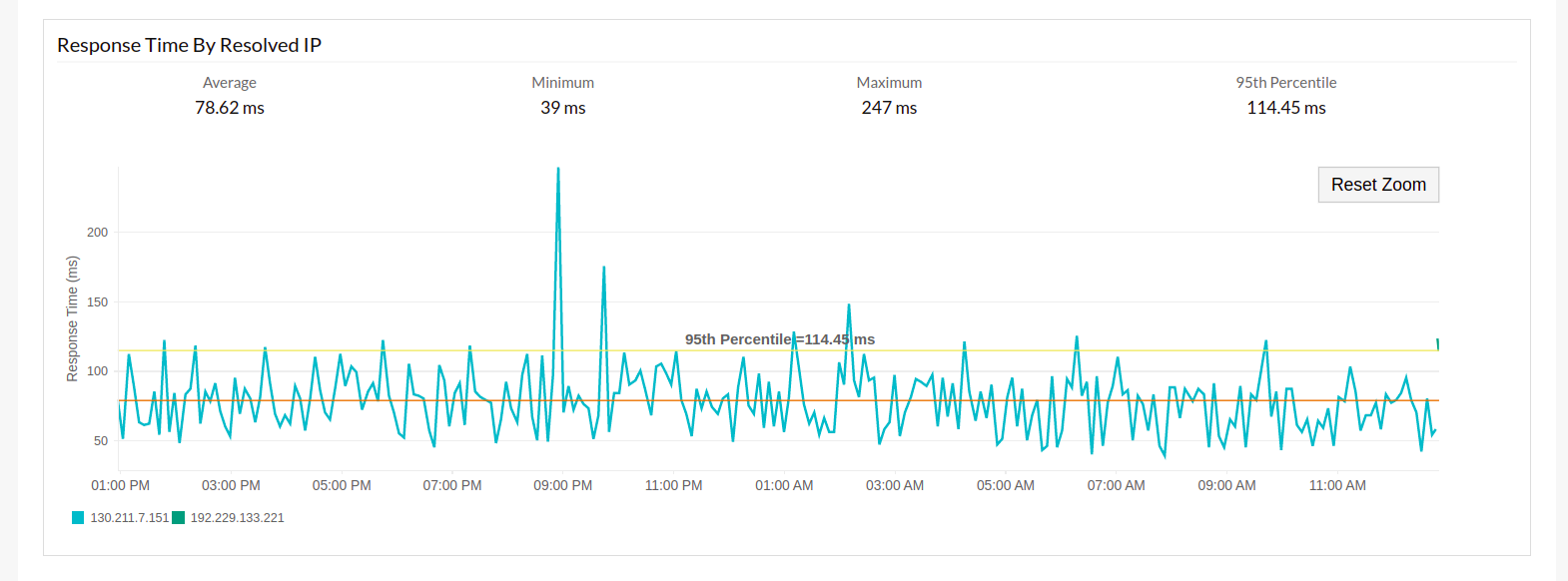Click the Reset Zoom button

click(x=1378, y=185)
